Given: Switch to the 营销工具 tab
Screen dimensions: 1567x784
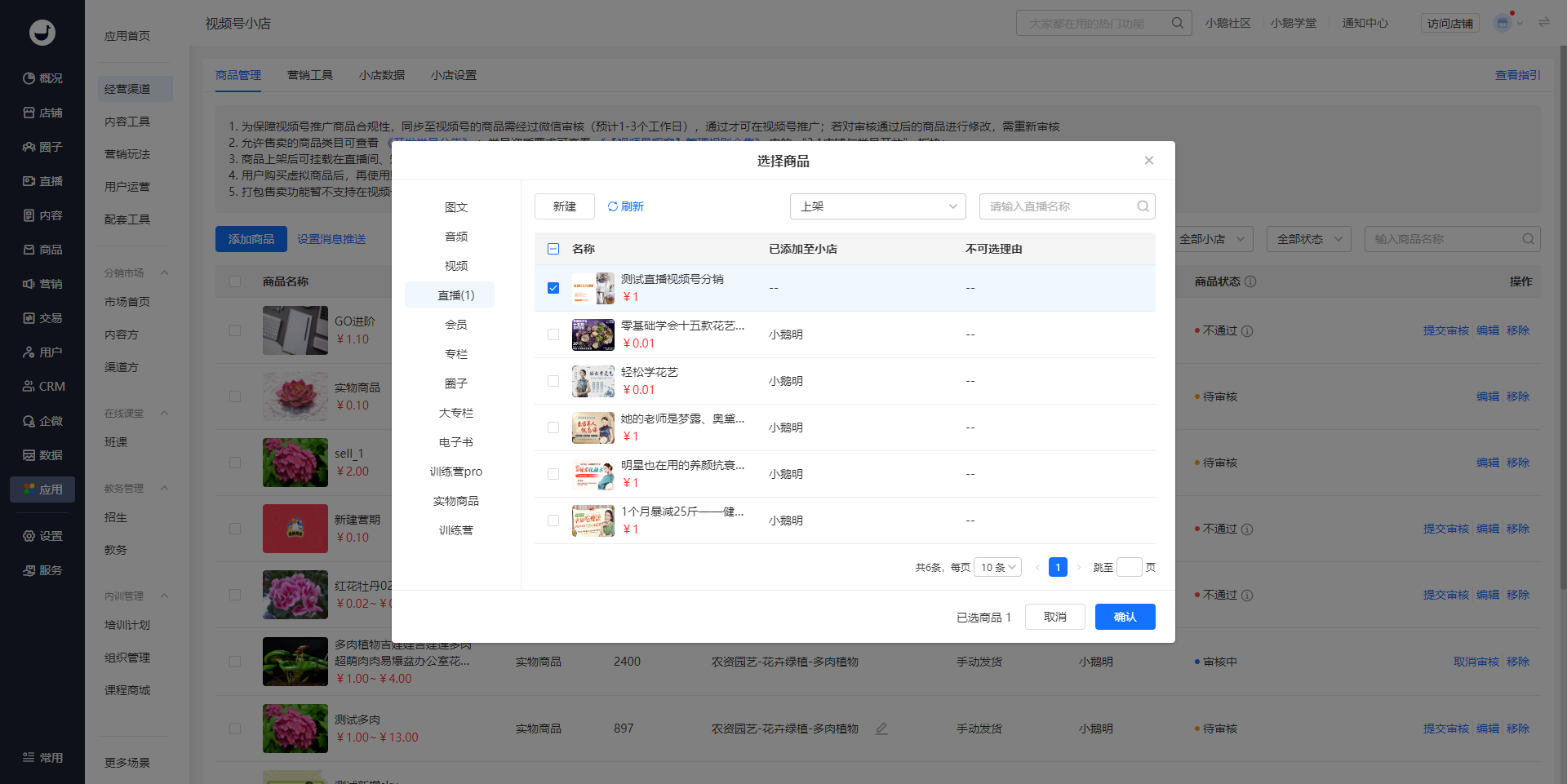Looking at the screenshot, I should pos(310,75).
